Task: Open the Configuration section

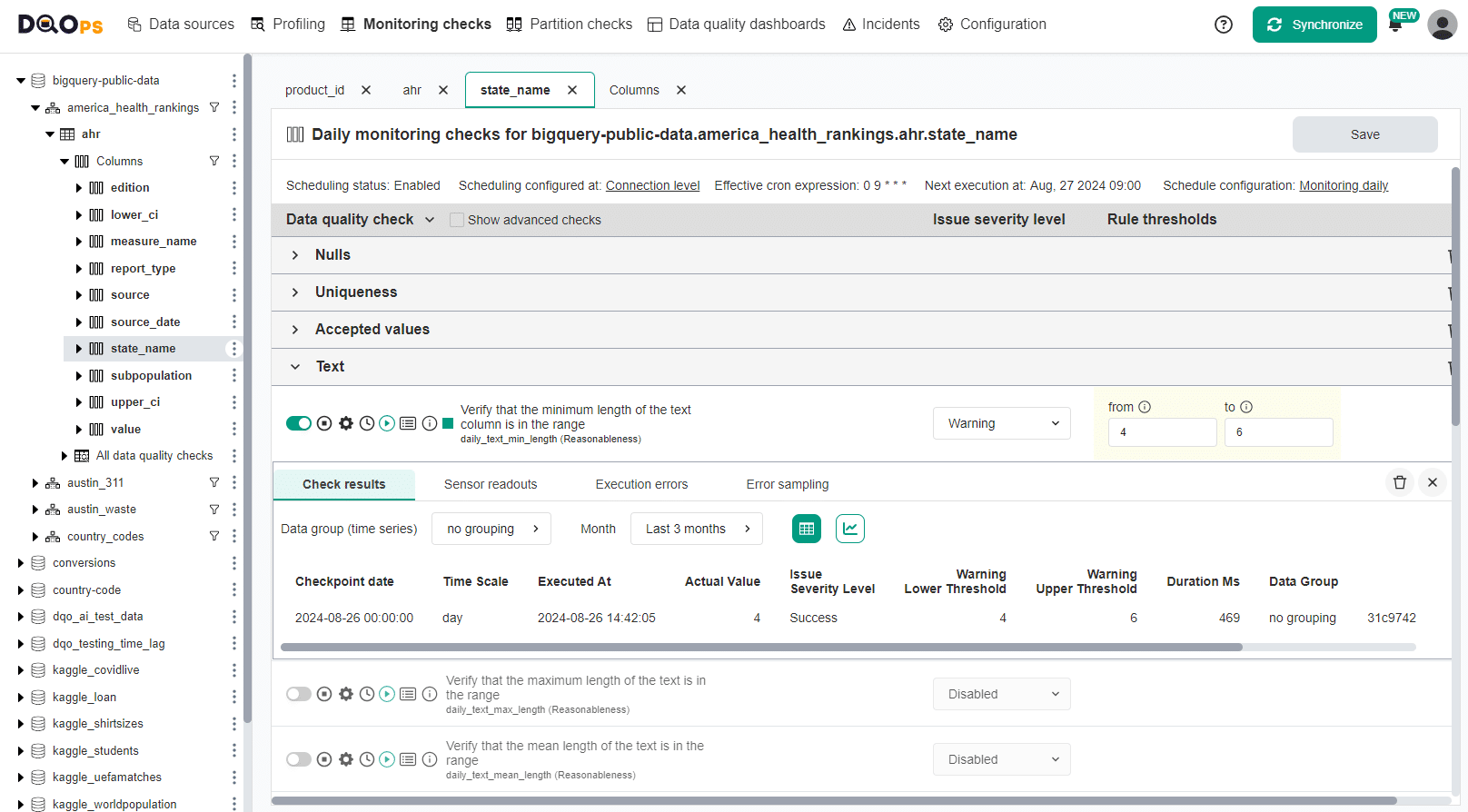Action: pyautogui.click(x=992, y=25)
